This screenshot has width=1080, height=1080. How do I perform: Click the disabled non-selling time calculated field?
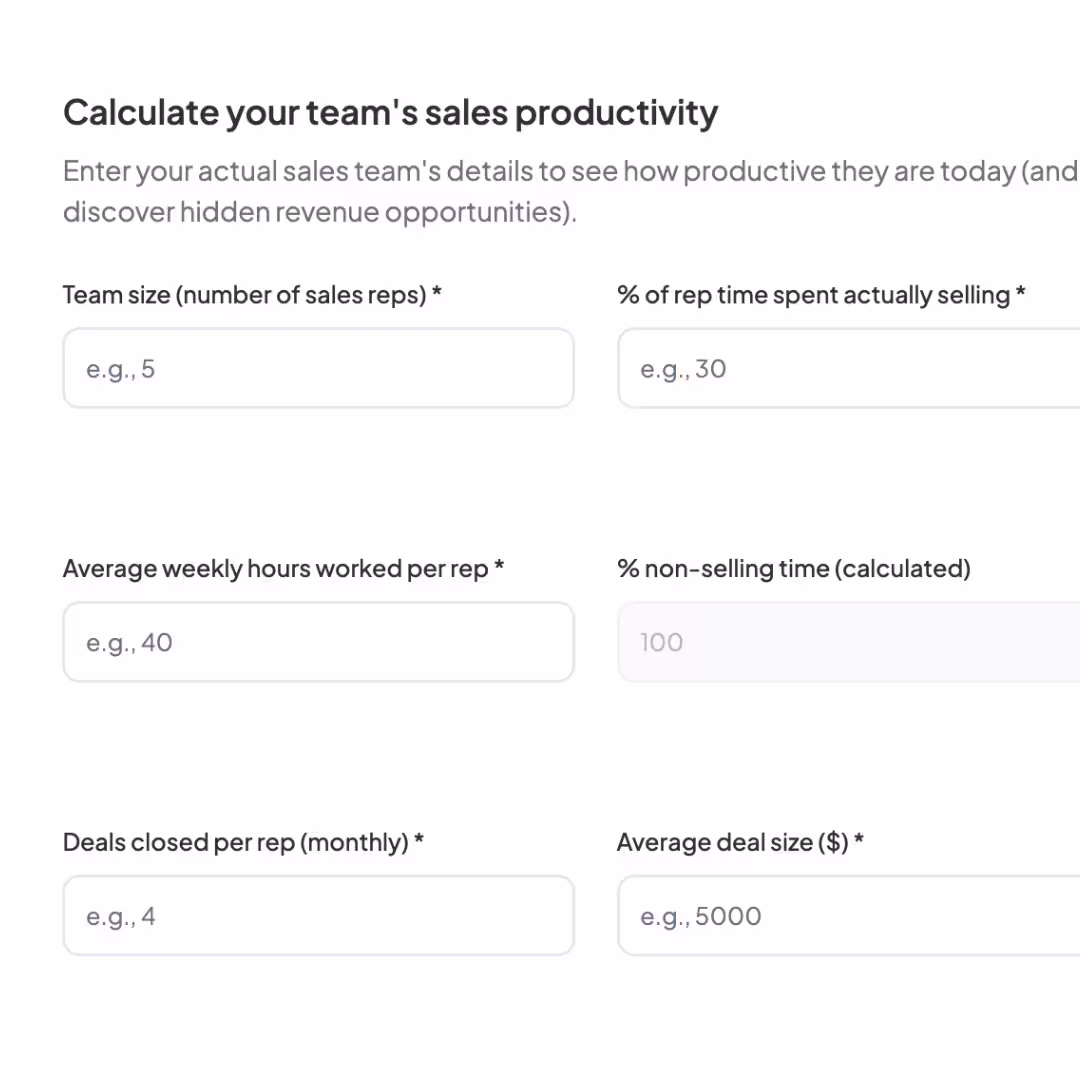(848, 642)
